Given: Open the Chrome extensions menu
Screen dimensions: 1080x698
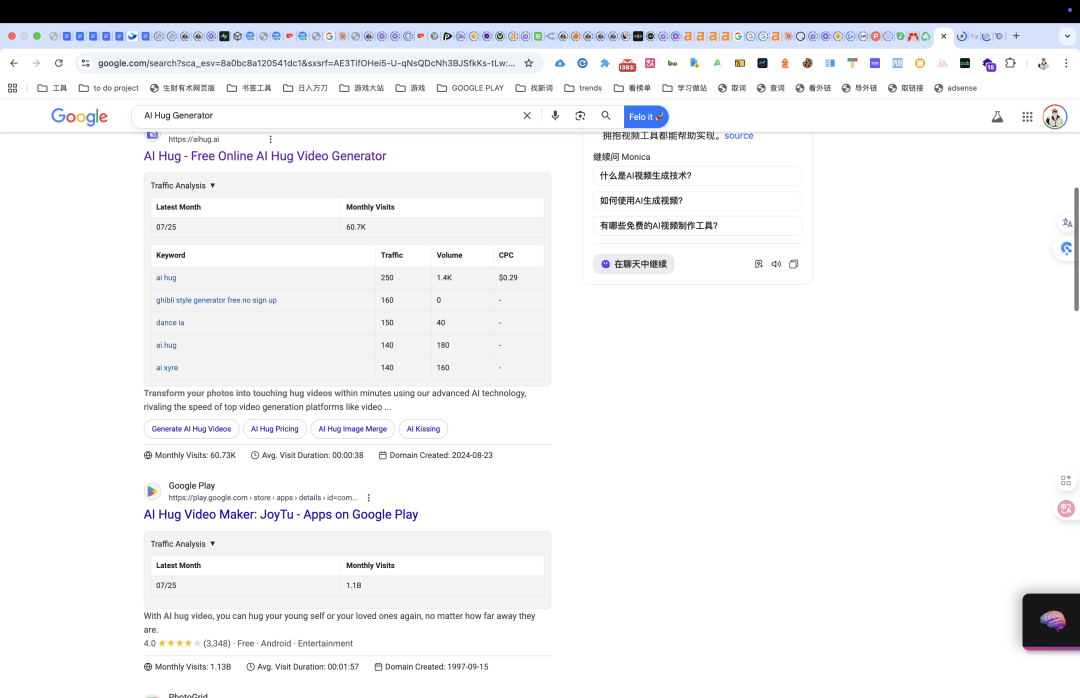Looking at the screenshot, I should point(1010,63).
